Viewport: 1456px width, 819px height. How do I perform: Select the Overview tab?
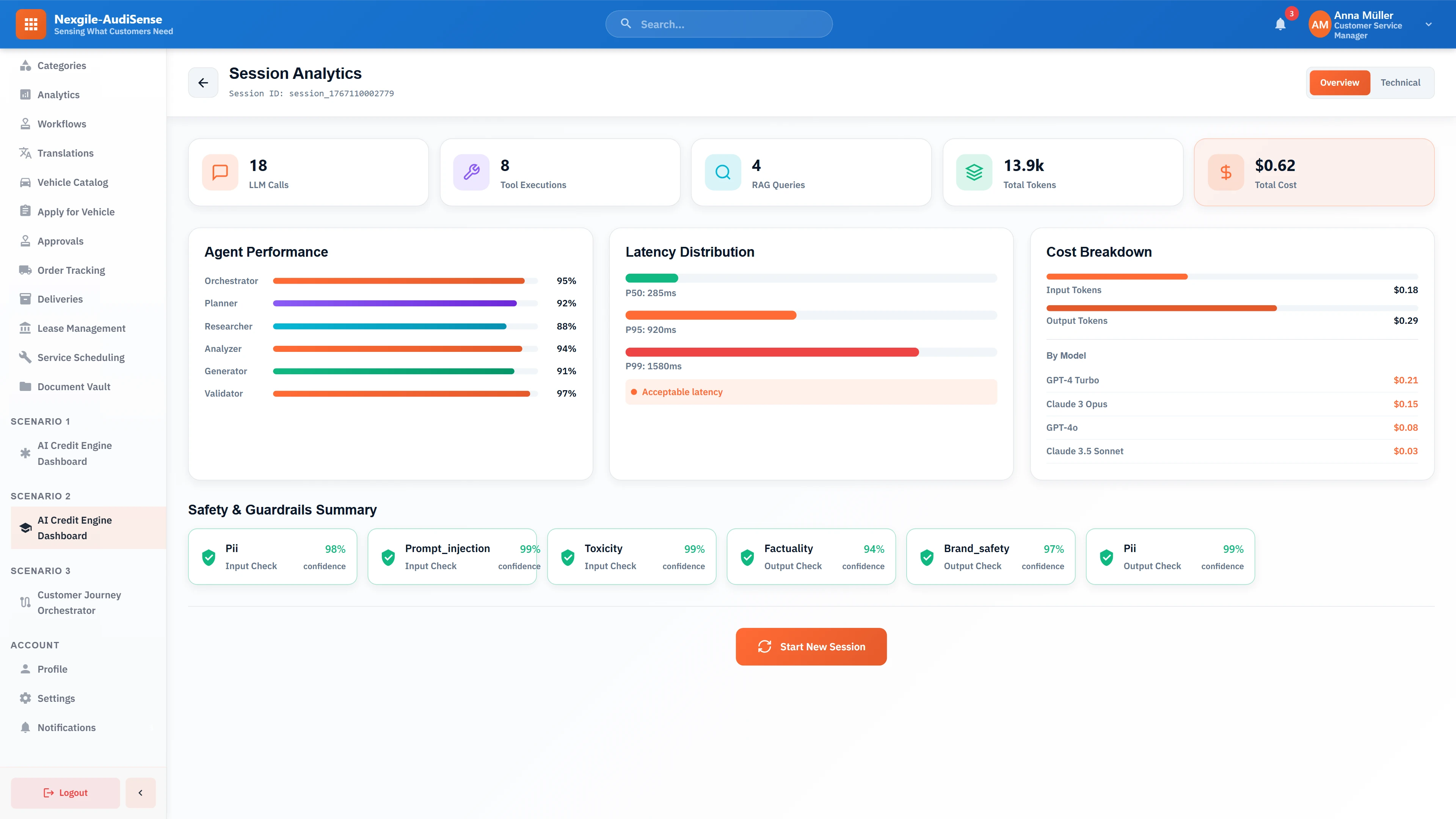pos(1340,82)
